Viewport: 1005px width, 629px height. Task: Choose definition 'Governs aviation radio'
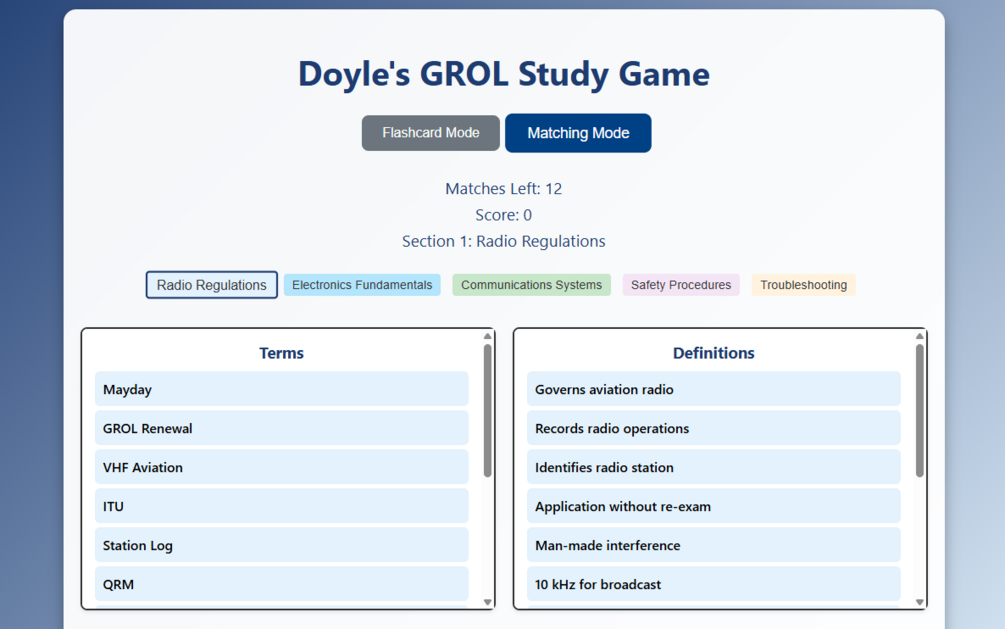click(x=713, y=389)
